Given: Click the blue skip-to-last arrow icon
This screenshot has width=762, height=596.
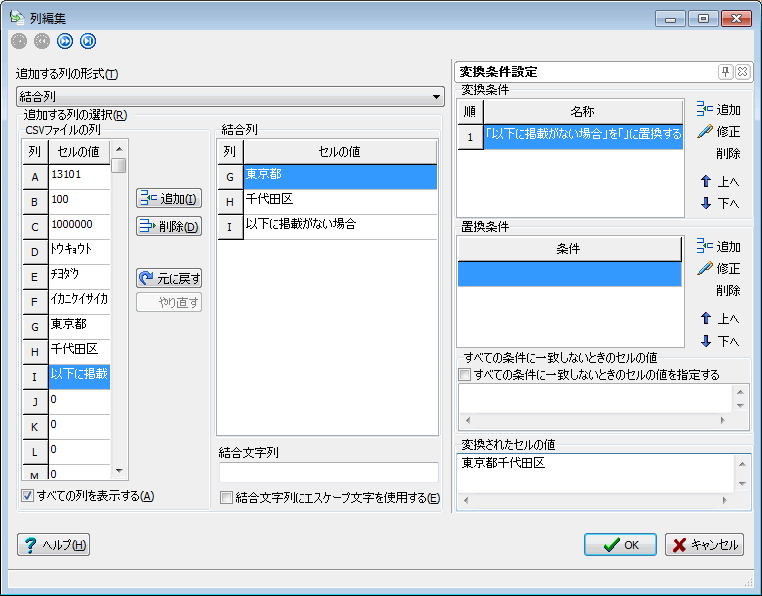Looking at the screenshot, I should [x=88, y=41].
